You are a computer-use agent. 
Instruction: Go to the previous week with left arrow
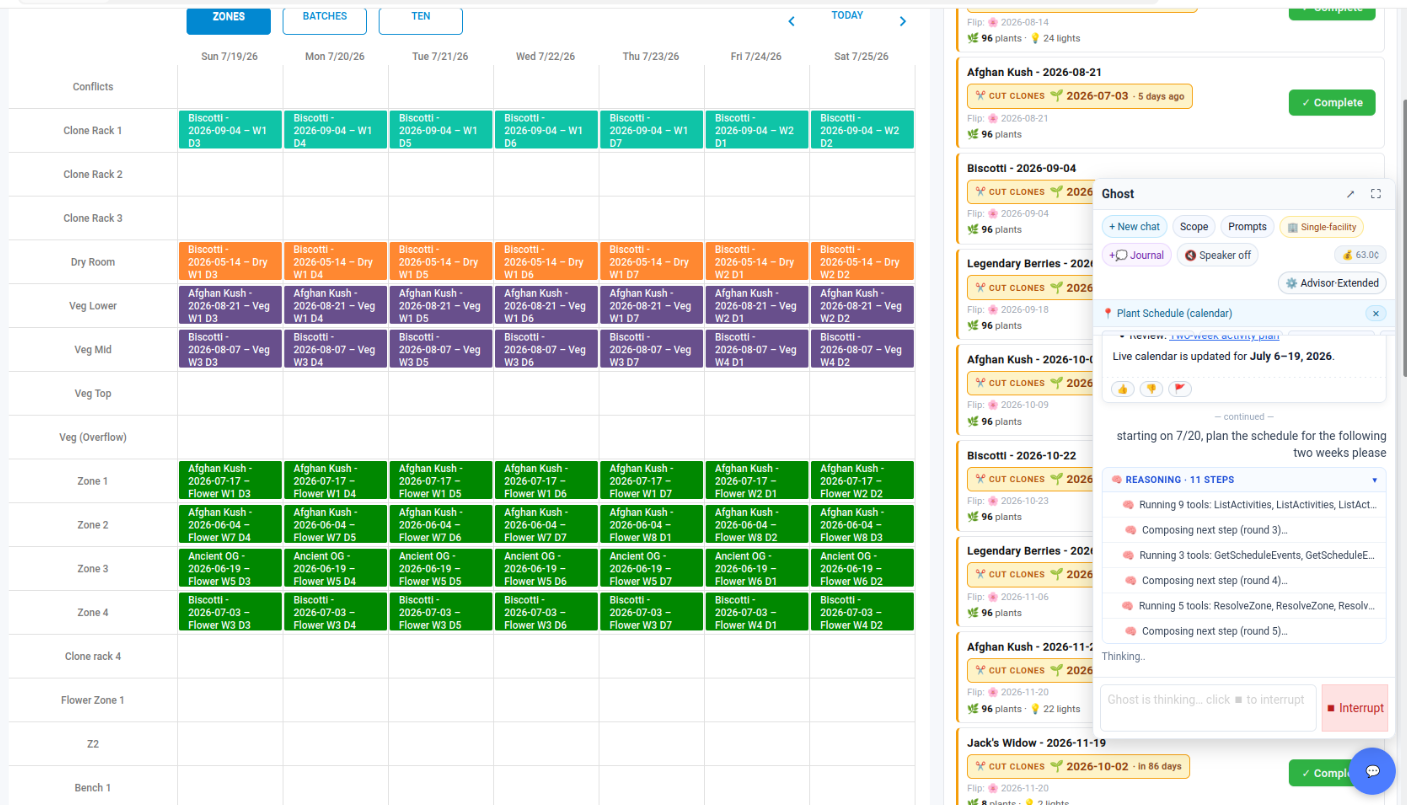coord(791,21)
